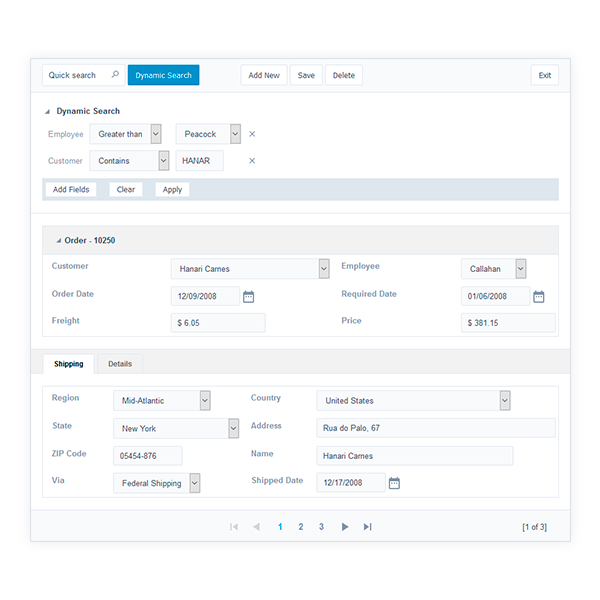This screenshot has width=600, height=600.
Task: Go to the first record page
Action: click(x=234, y=527)
